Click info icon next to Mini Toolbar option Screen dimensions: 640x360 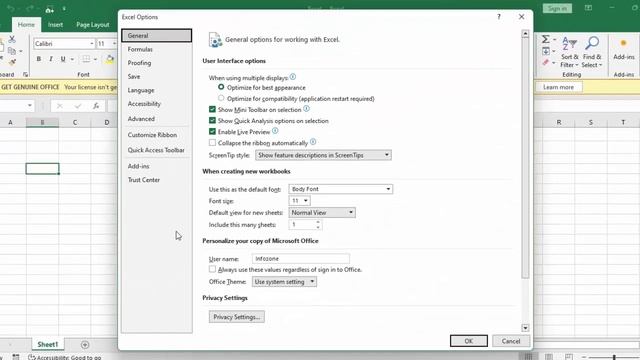[307, 109]
